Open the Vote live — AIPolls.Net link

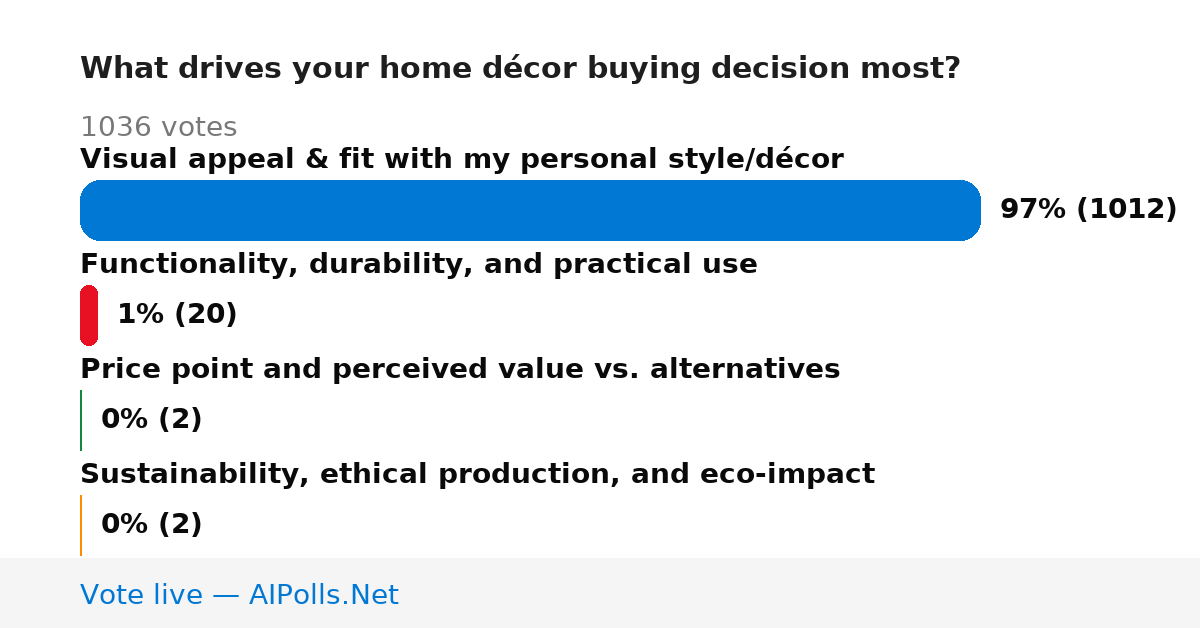click(239, 595)
